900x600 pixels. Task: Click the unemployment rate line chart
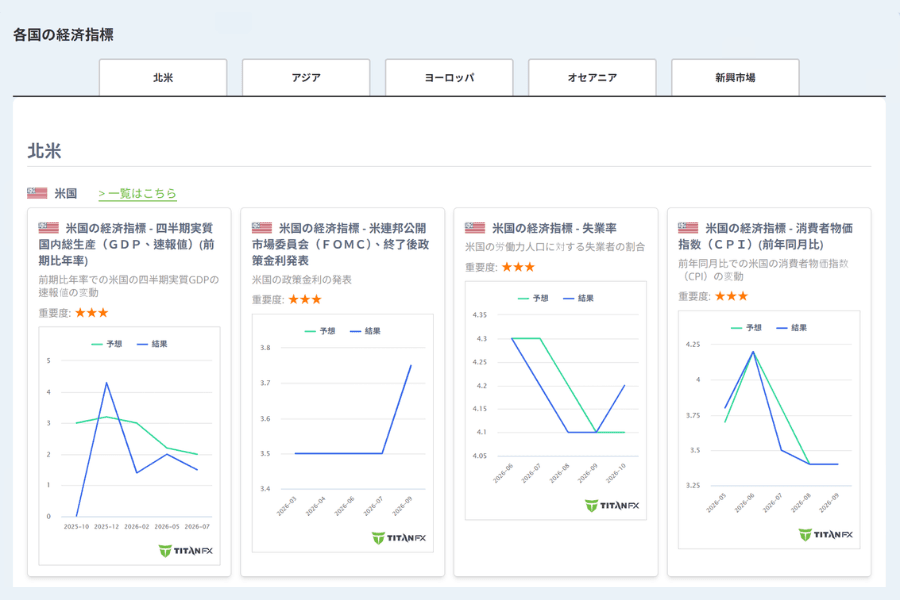pyautogui.click(x=556, y=400)
